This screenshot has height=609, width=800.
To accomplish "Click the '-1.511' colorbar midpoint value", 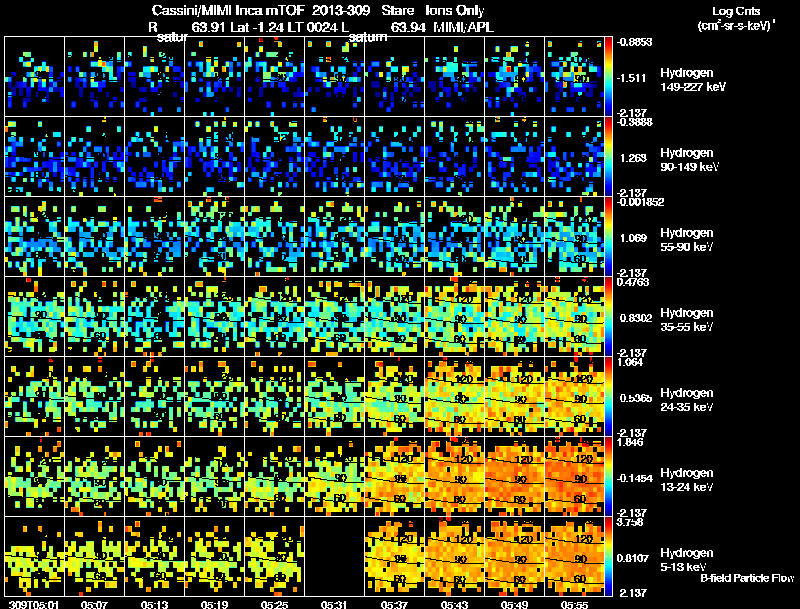I will pos(632,78).
